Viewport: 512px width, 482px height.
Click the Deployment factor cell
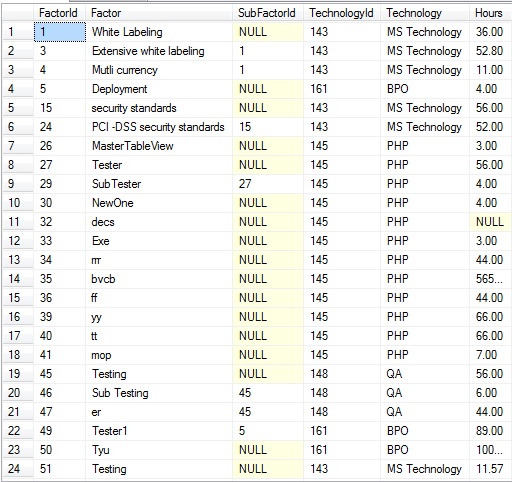coord(159,89)
